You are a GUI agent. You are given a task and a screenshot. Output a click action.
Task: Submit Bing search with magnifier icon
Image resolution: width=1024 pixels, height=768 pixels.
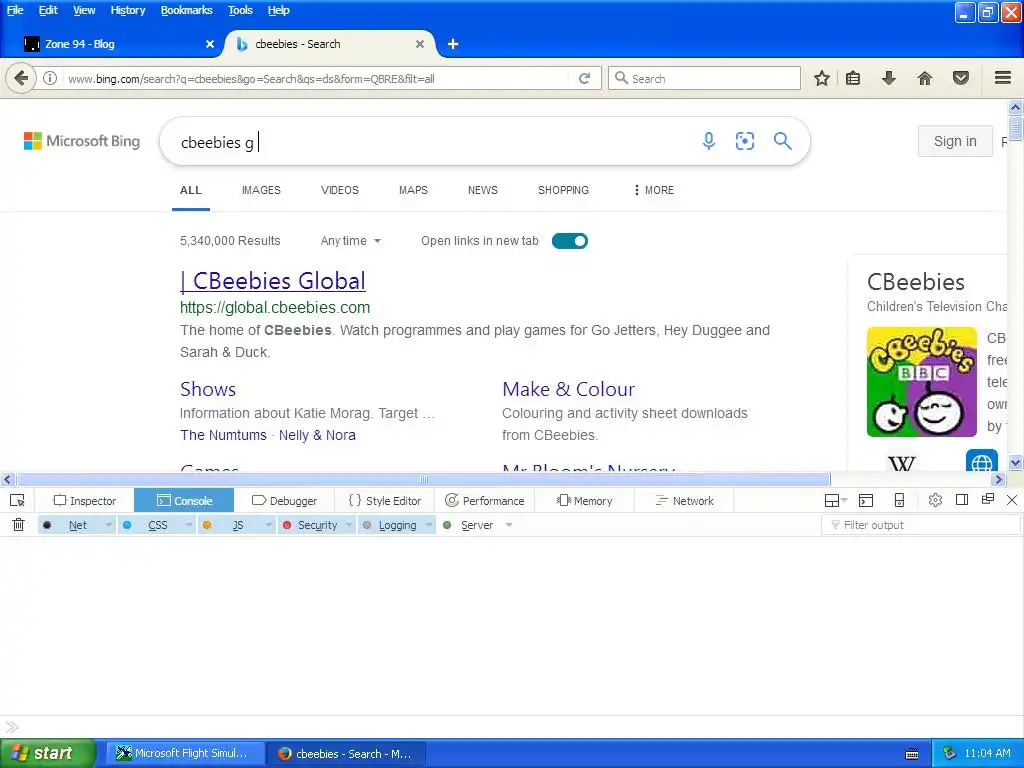pyautogui.click(x=782, y=141)
